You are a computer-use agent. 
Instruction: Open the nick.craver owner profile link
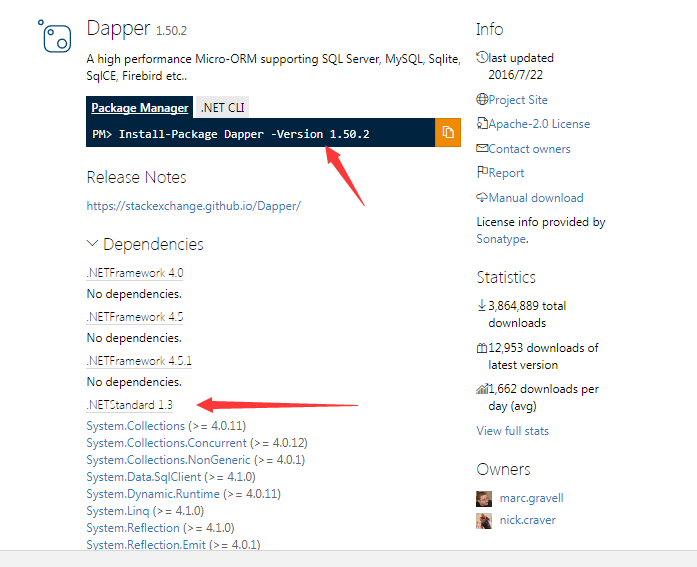pyautogui.click(x=528, y=520)
